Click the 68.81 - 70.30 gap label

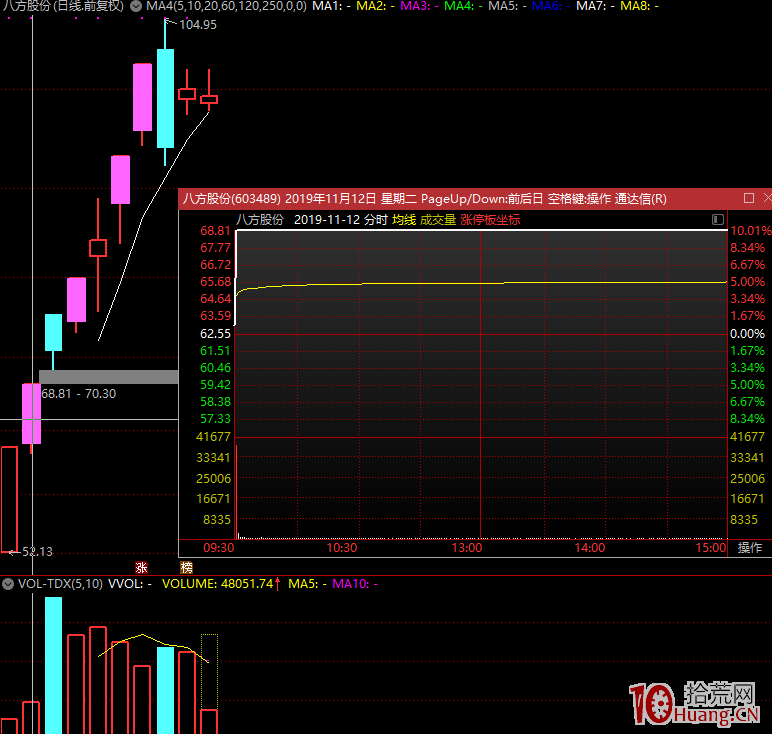[79, 394]
